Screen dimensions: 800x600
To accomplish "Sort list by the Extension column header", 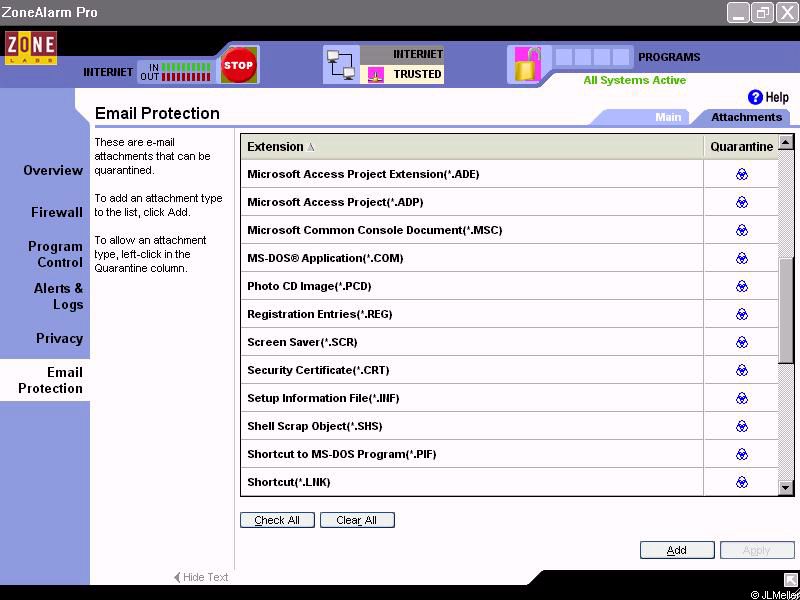I will coord(472,147).
